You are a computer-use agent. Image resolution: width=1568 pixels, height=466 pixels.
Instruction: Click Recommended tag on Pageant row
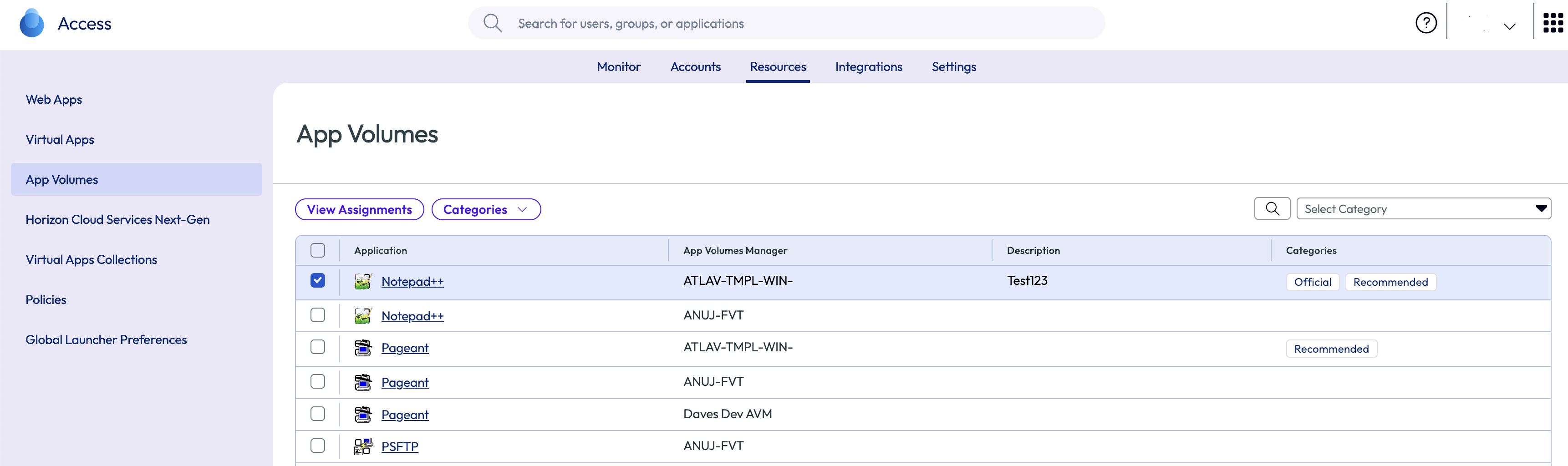(1331, 349)
